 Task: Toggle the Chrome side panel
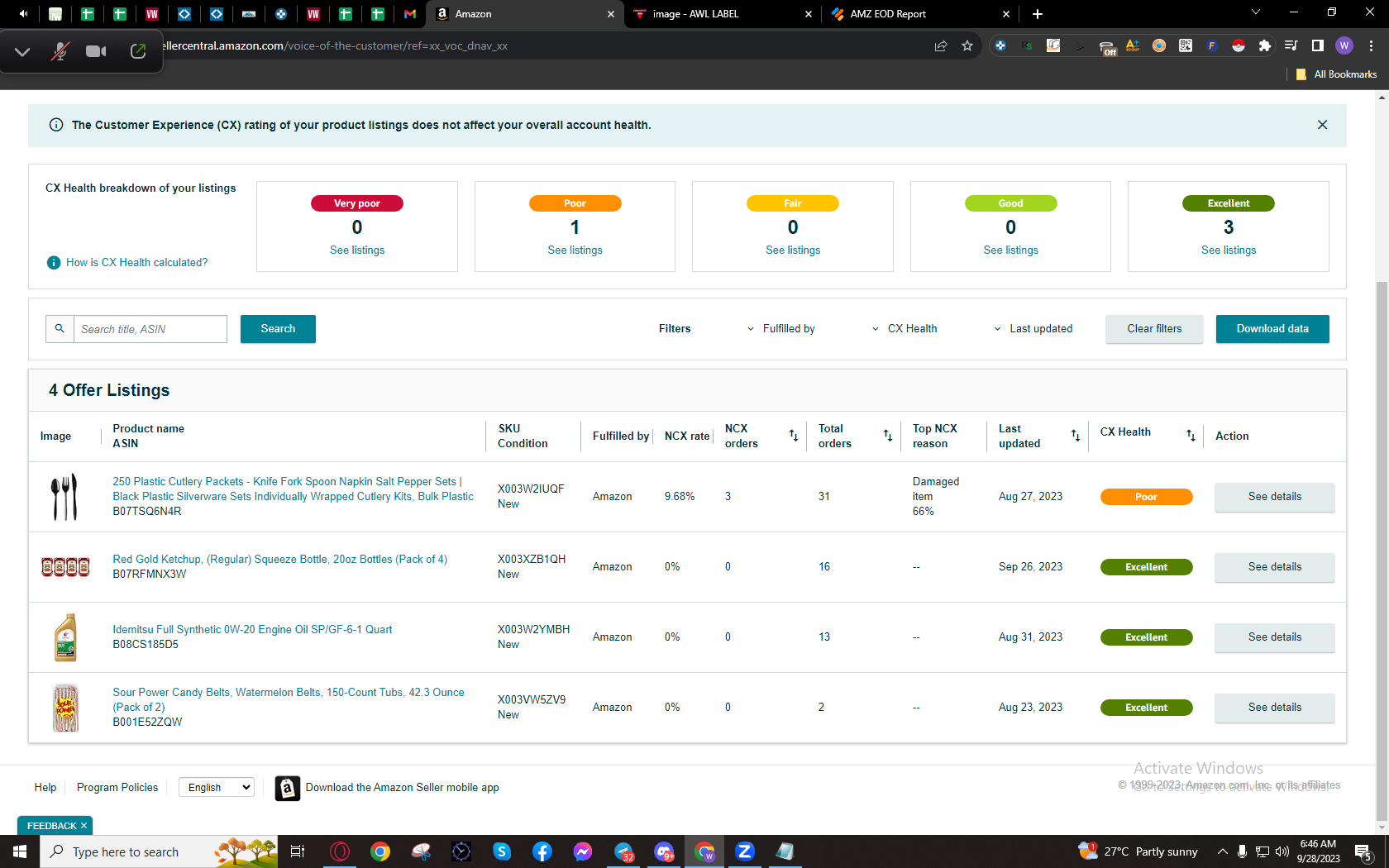coord(1318,46)
